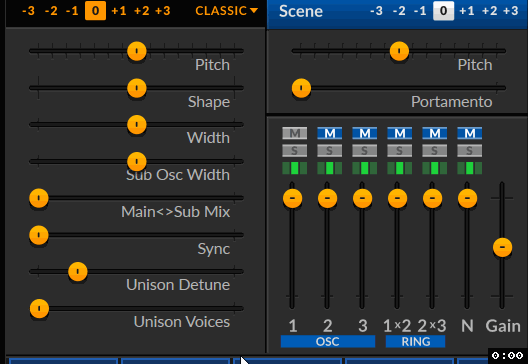This screenshot has width=528, height=364.
Task: Click the Sub Osc Width slider handle
Action: click(x=137, y=161)
